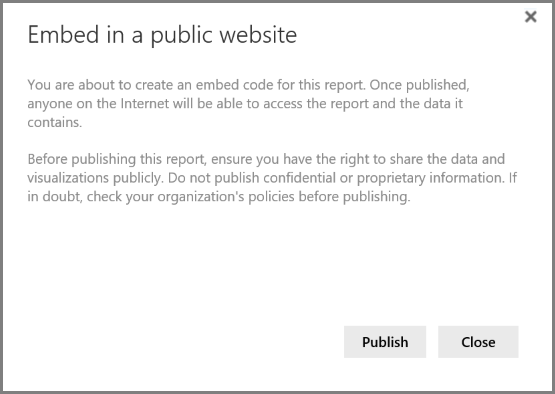
Task: Click the Publish button
Action: click(385, 342)
